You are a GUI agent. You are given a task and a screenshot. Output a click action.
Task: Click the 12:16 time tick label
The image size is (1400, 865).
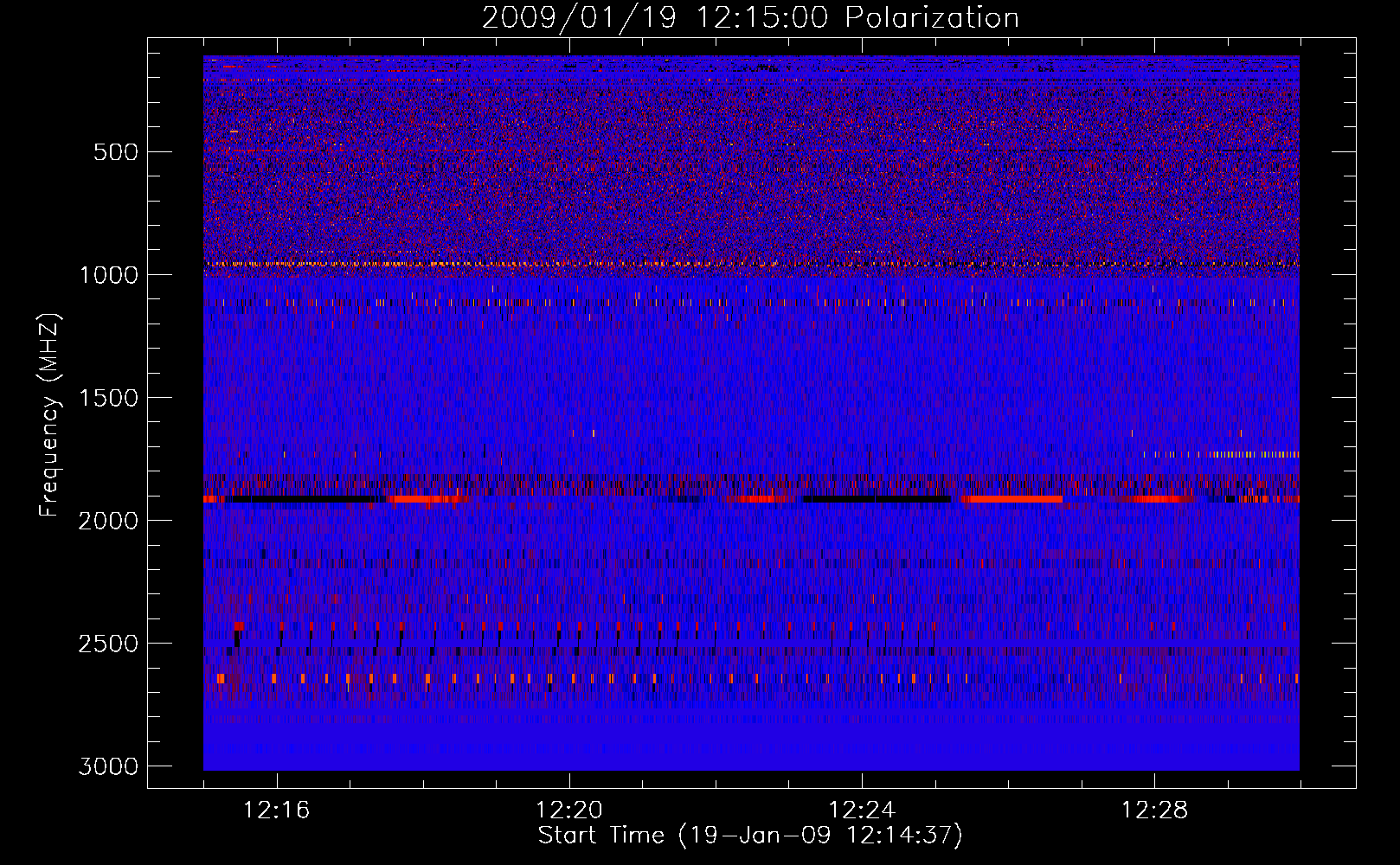click(277, 810)
